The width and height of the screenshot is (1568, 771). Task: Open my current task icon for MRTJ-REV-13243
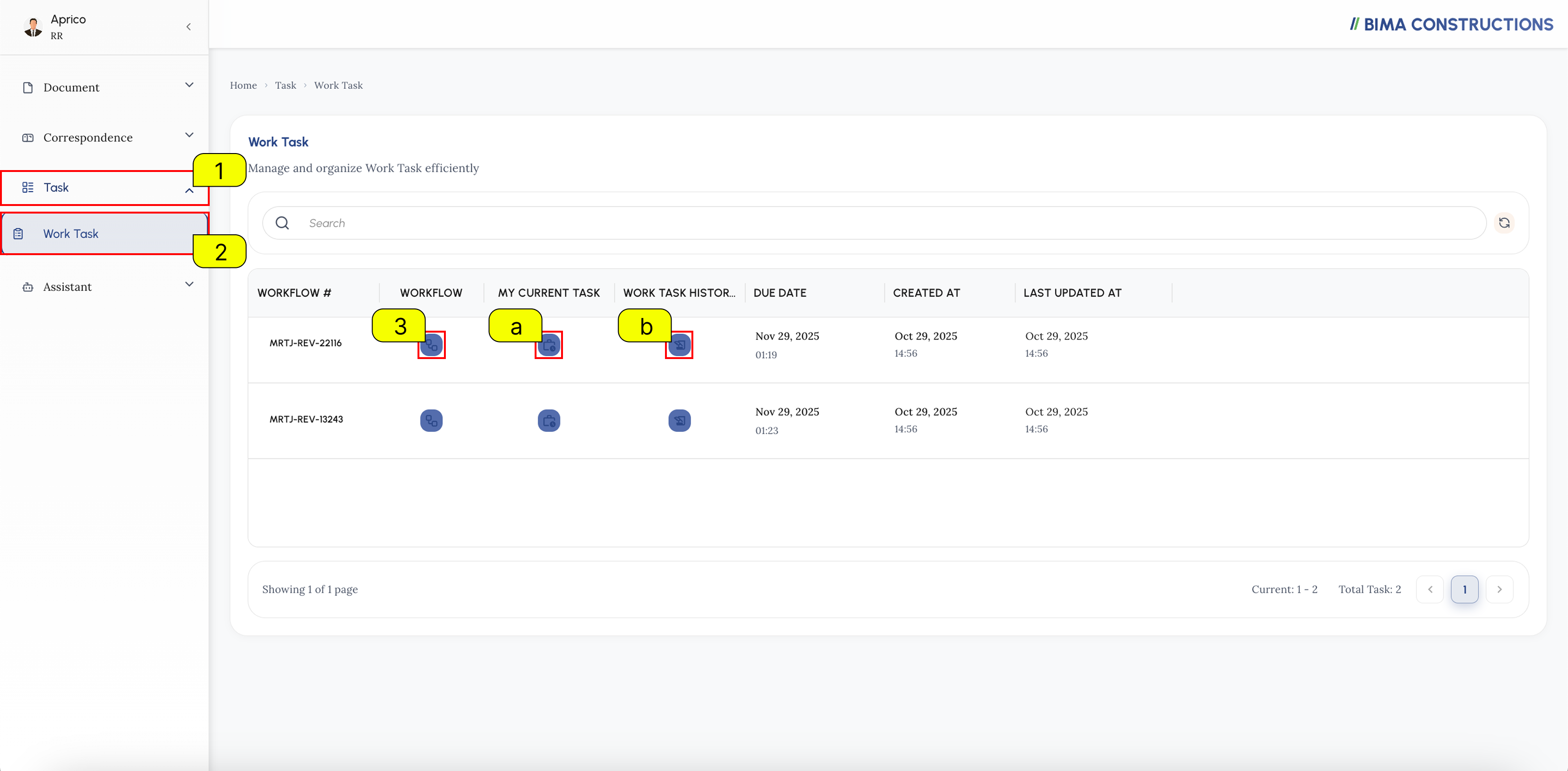[549, 420]
